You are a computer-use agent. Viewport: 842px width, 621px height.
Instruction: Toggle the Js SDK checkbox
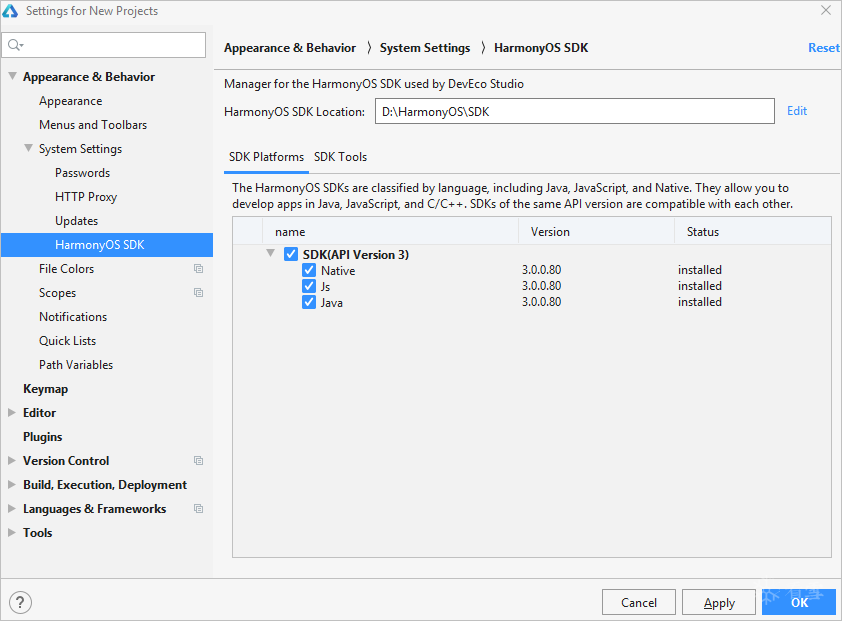click(x=309, y=286)
